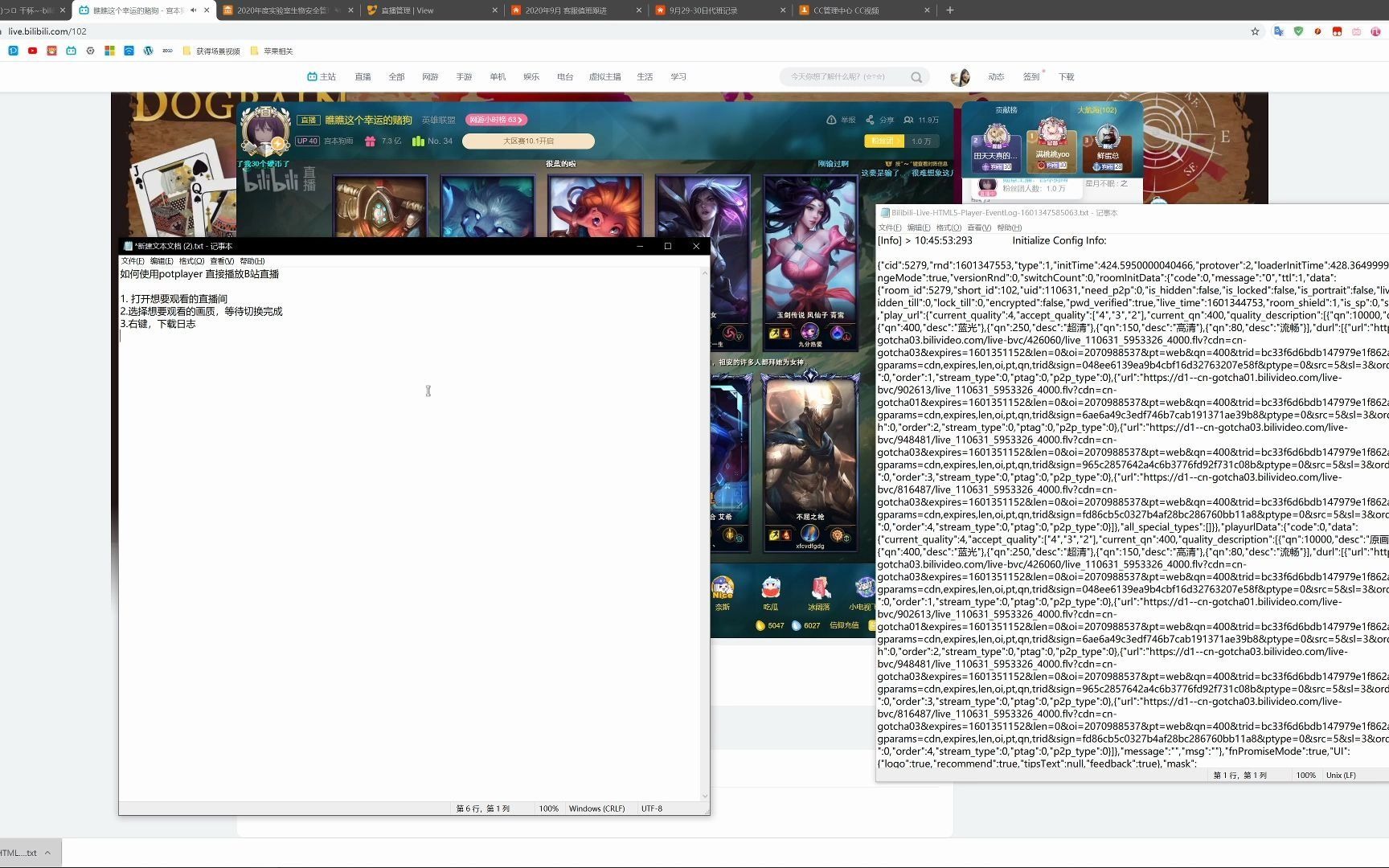This screenshot has height=868, width=1389.
Task: Open the 网游 category link
Action: tap(430, 77)
